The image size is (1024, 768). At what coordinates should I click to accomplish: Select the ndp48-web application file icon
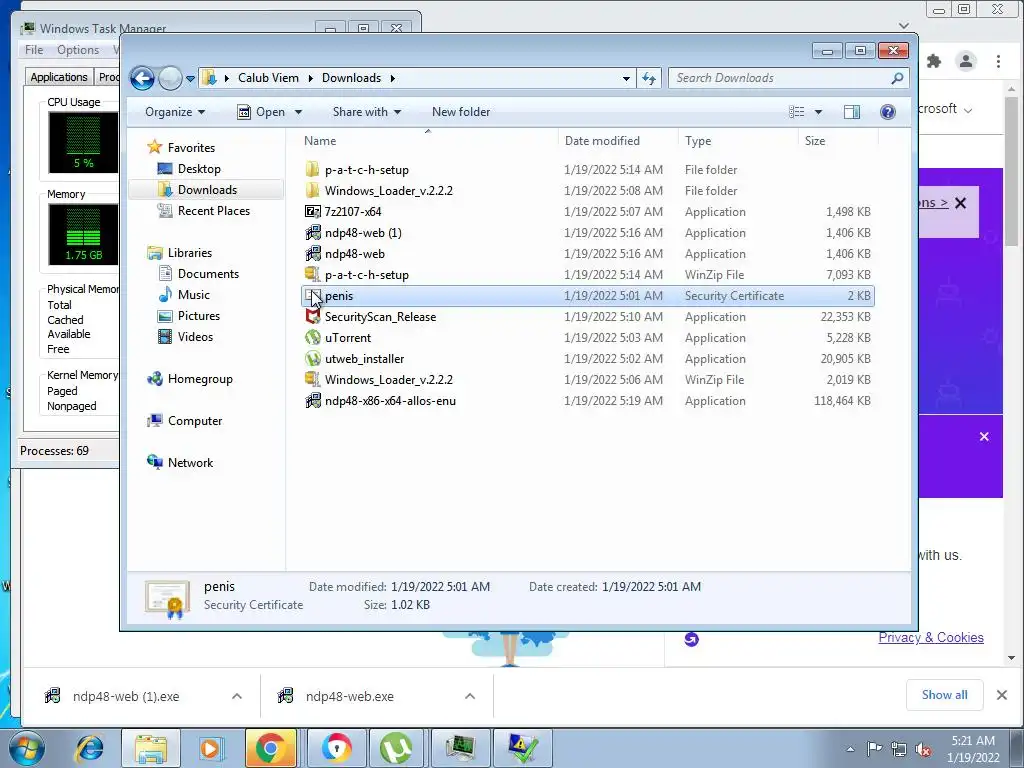click(313, 253)
